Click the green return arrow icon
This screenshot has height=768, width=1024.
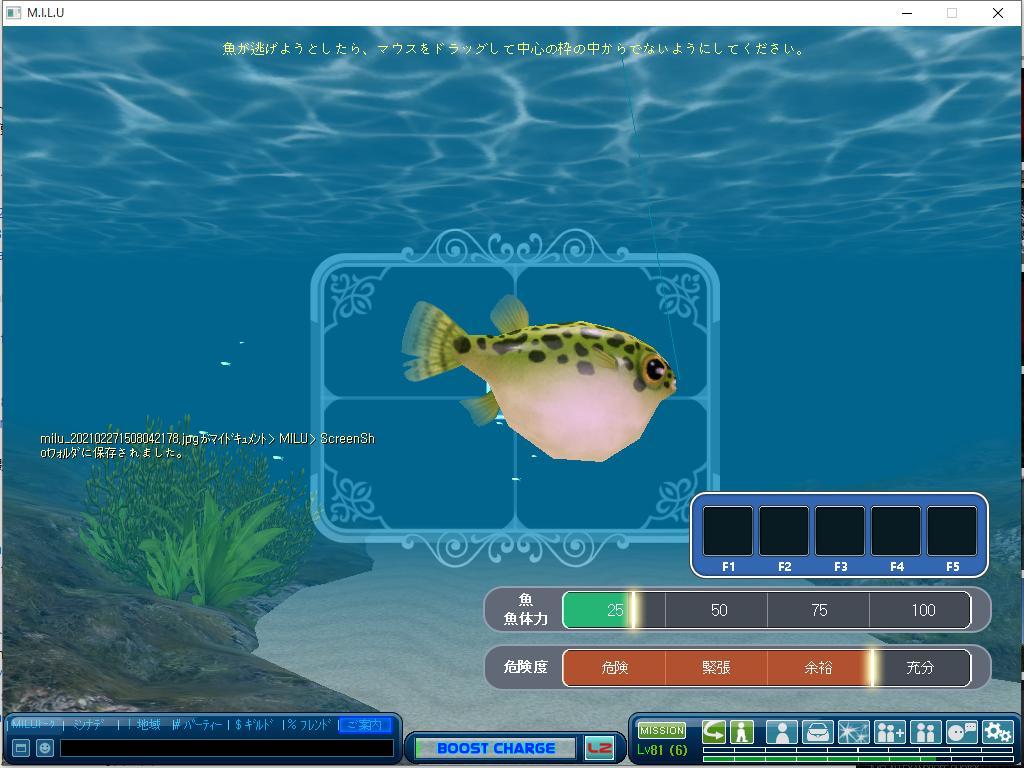[714, 732]
